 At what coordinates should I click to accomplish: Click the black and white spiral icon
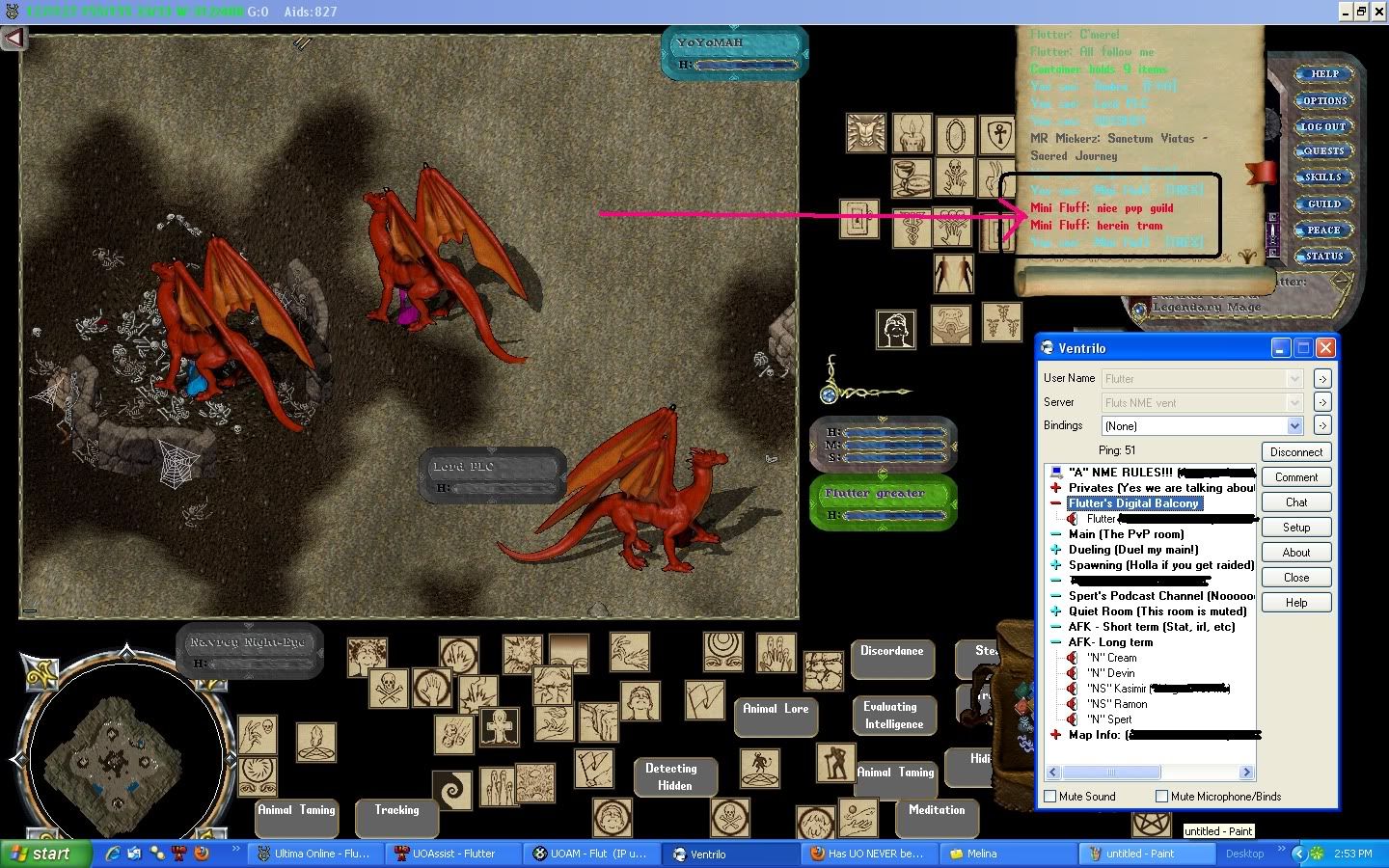(450, 792)
